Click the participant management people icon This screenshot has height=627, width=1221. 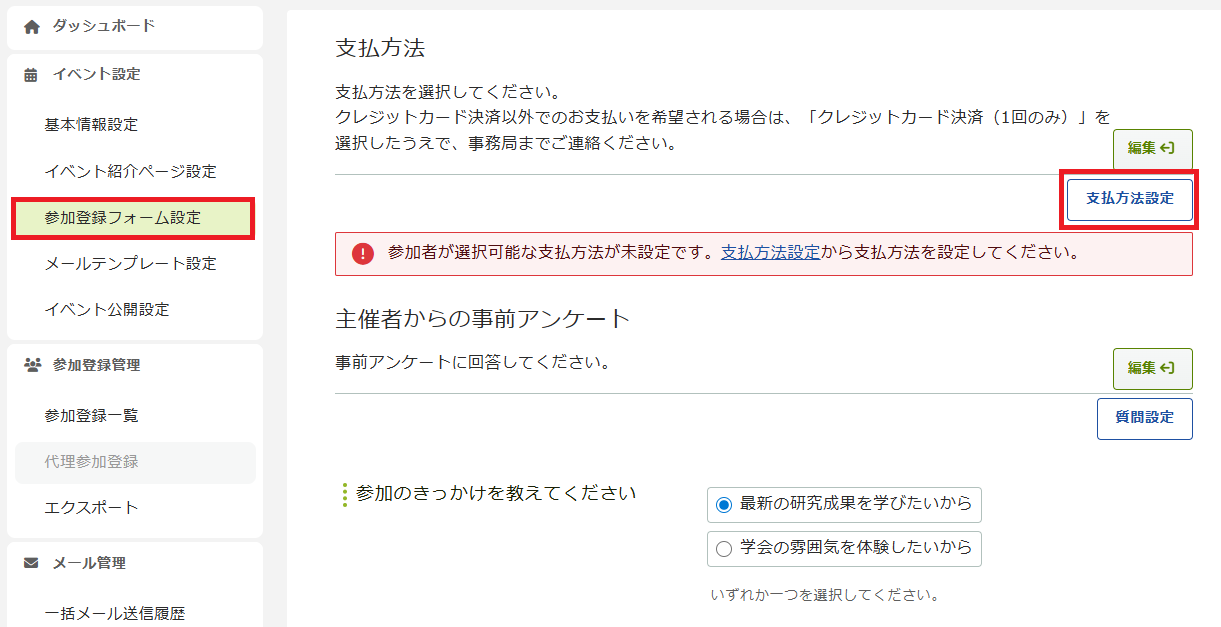tap(31, 365)
